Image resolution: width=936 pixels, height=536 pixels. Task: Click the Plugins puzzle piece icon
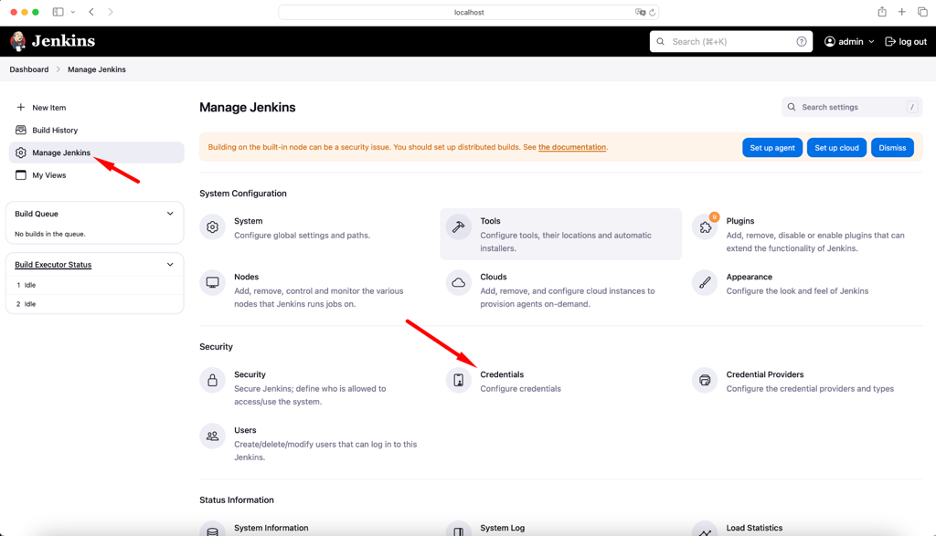tap(705, 227)
